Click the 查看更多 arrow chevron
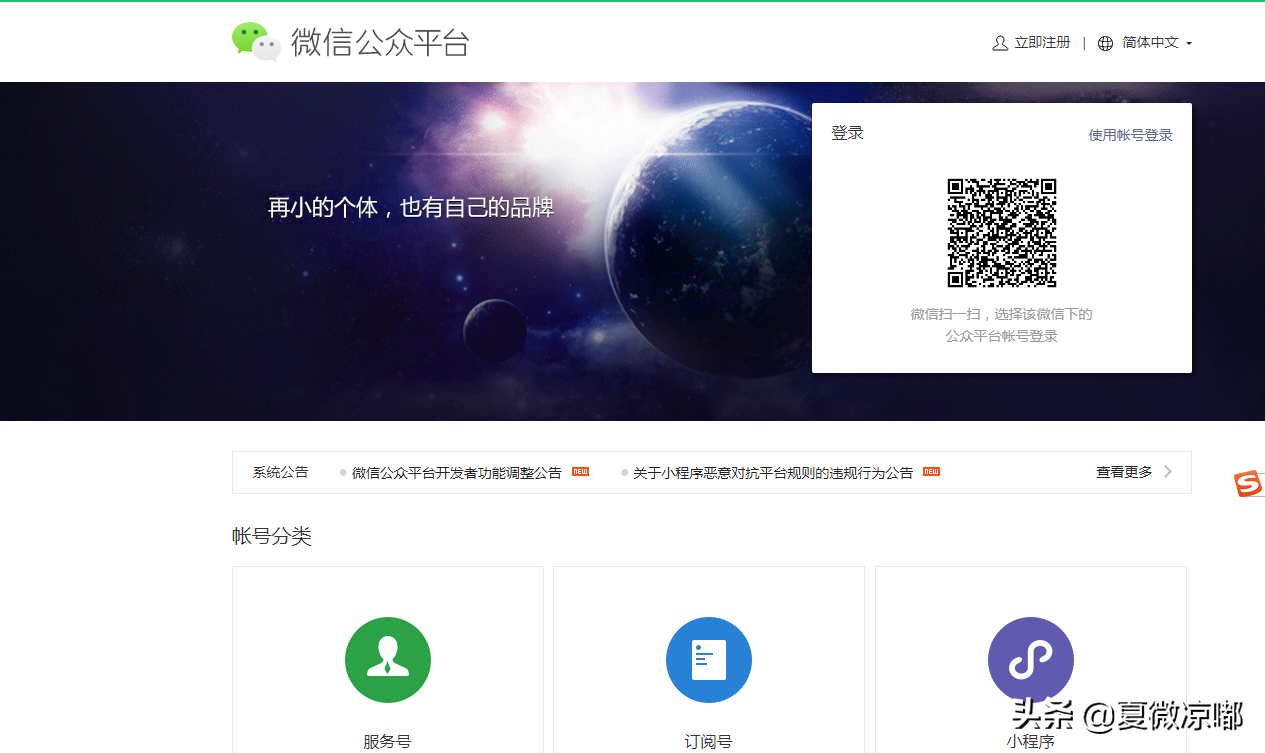The width and height of the screenshot is (1265, 753). pos(1168,471)
